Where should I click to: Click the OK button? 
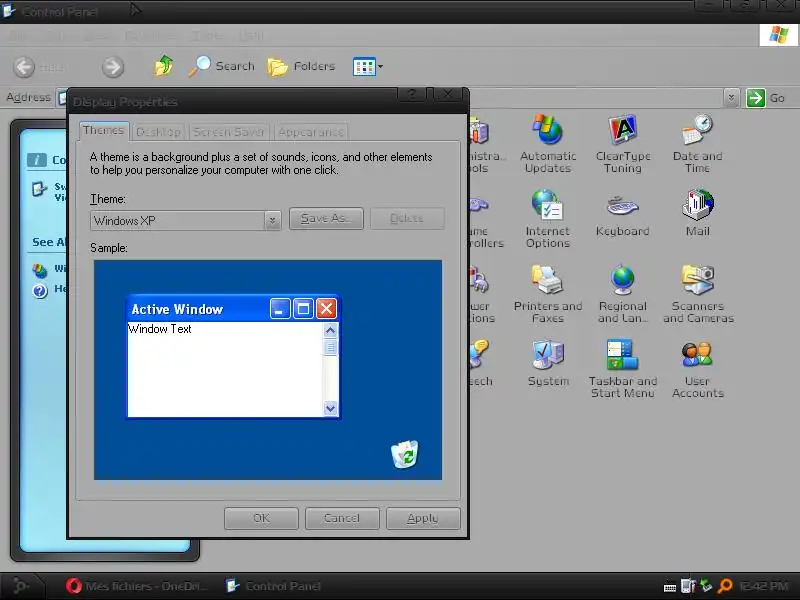(261, 518)
